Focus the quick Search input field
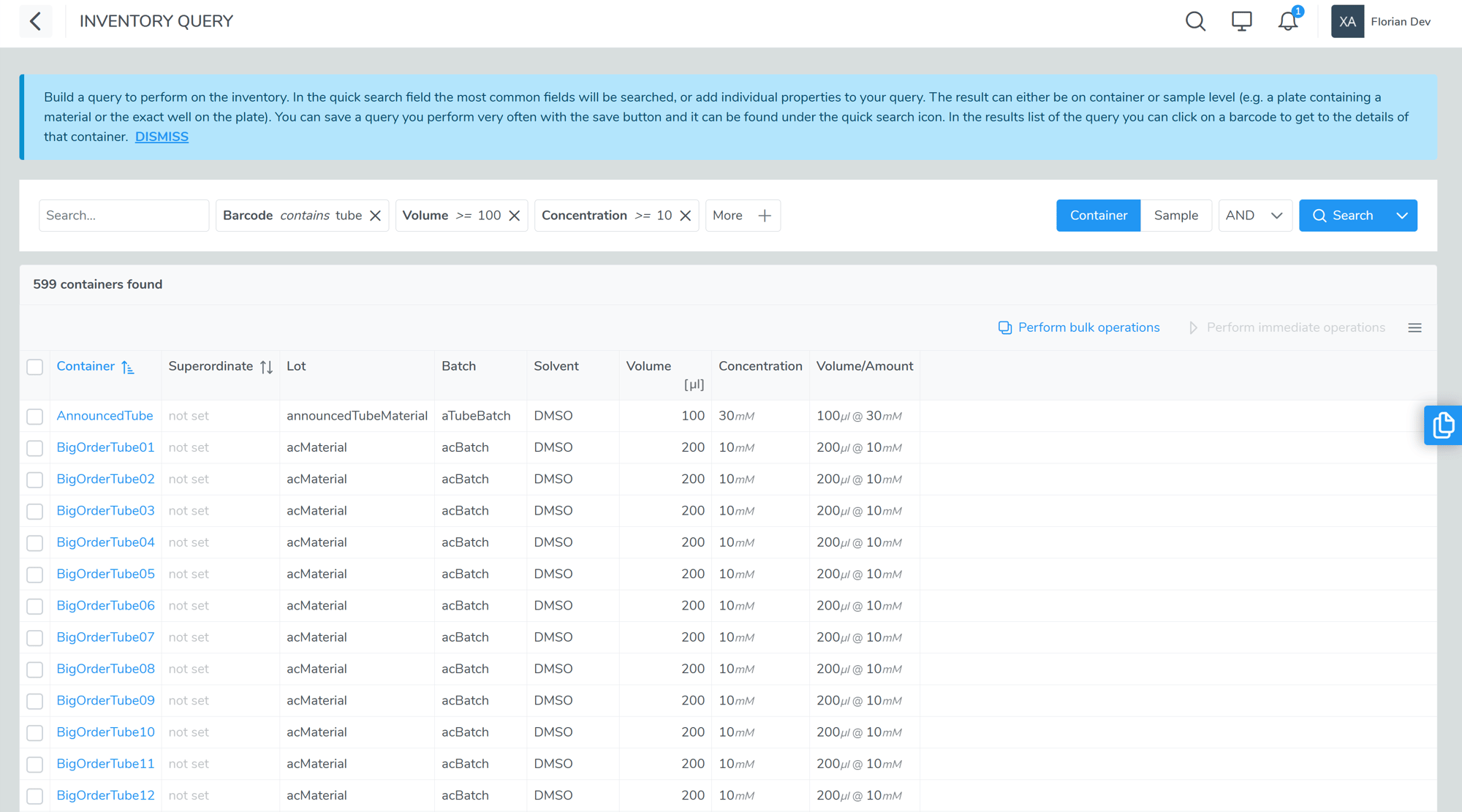This screenshot has height=812, width=1462. tap(124, 216)
